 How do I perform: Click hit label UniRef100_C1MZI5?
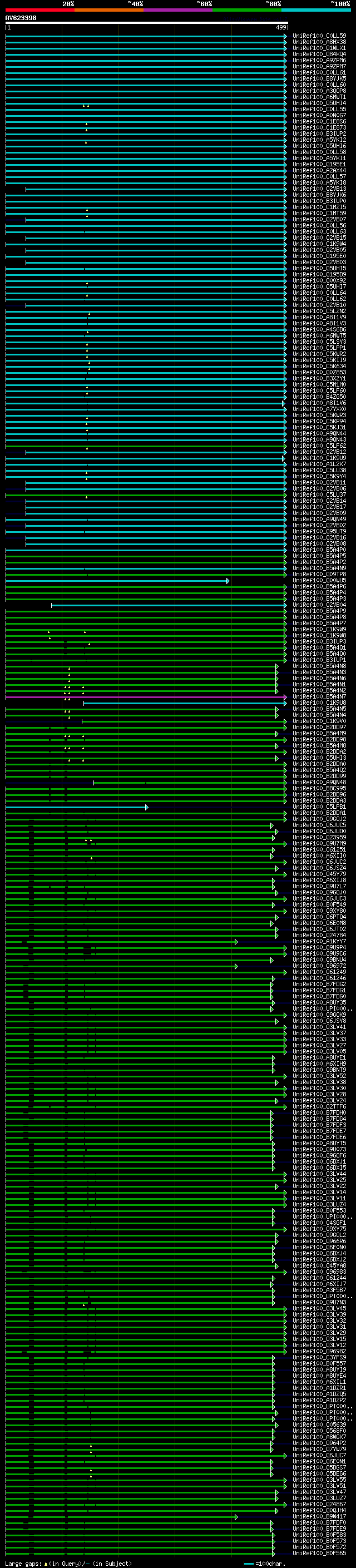click(319, 207)
